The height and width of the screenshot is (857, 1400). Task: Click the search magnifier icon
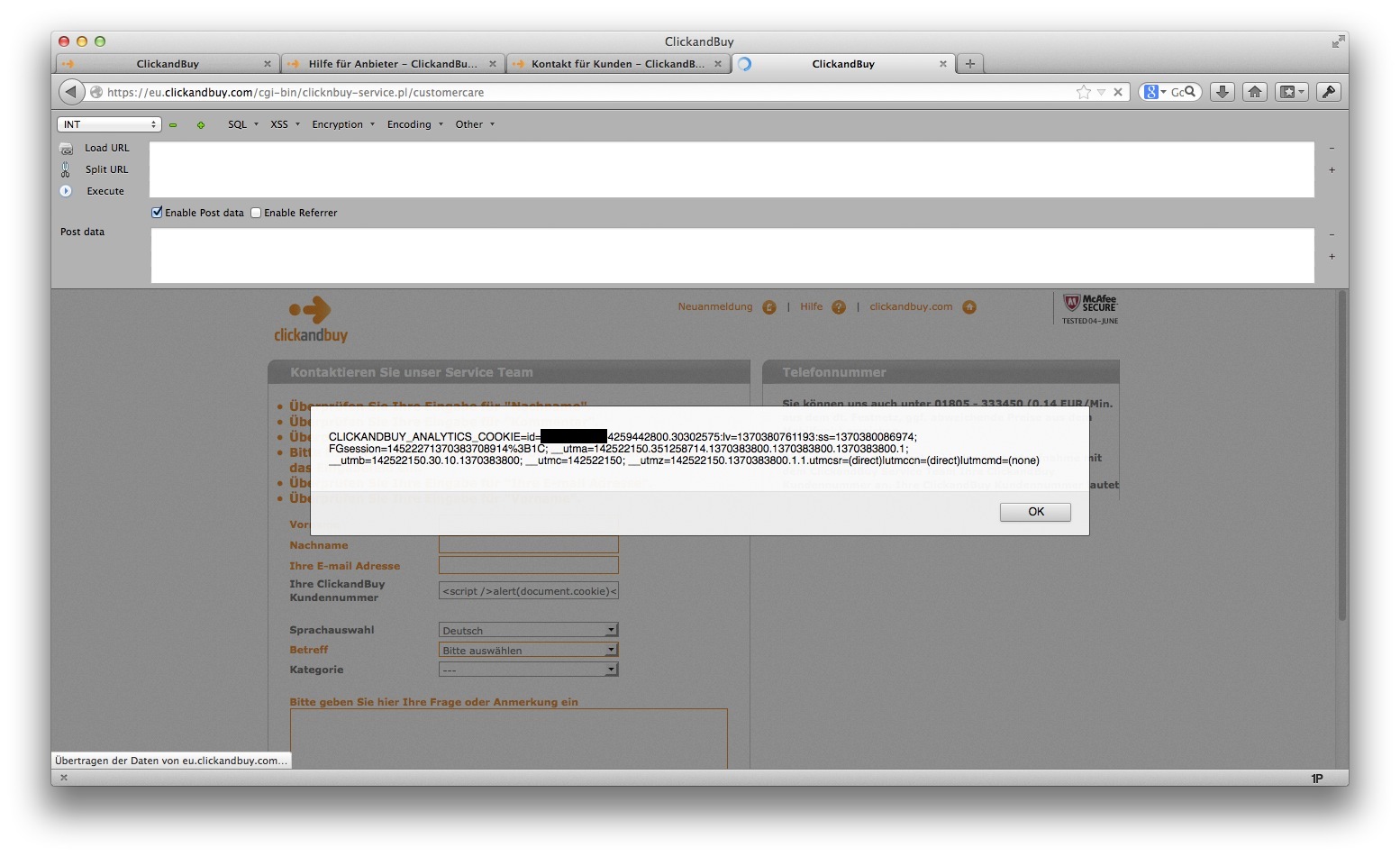(x=1190, y=91)
